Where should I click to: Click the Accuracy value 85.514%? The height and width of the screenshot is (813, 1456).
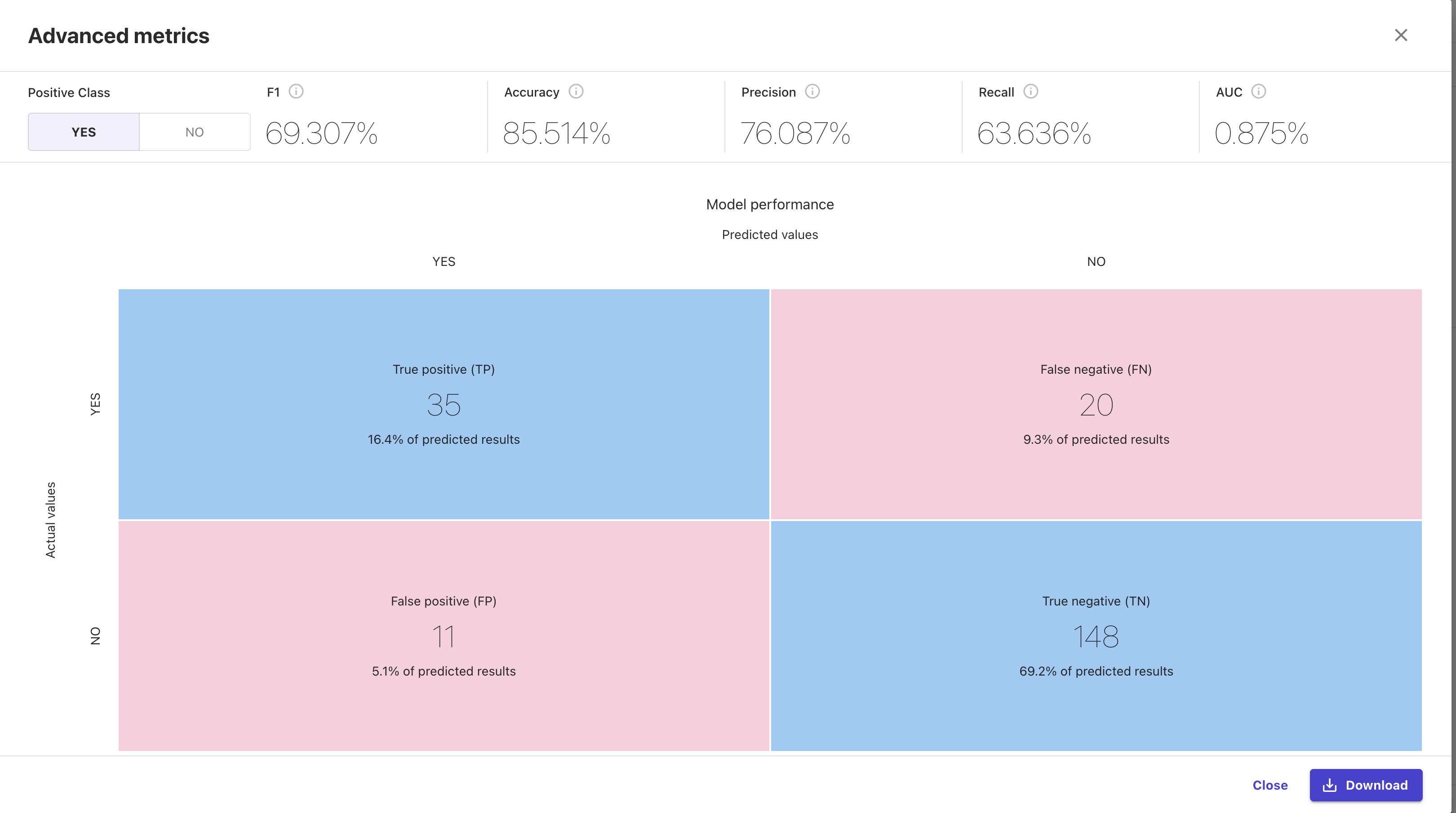[x=556, y=134]
